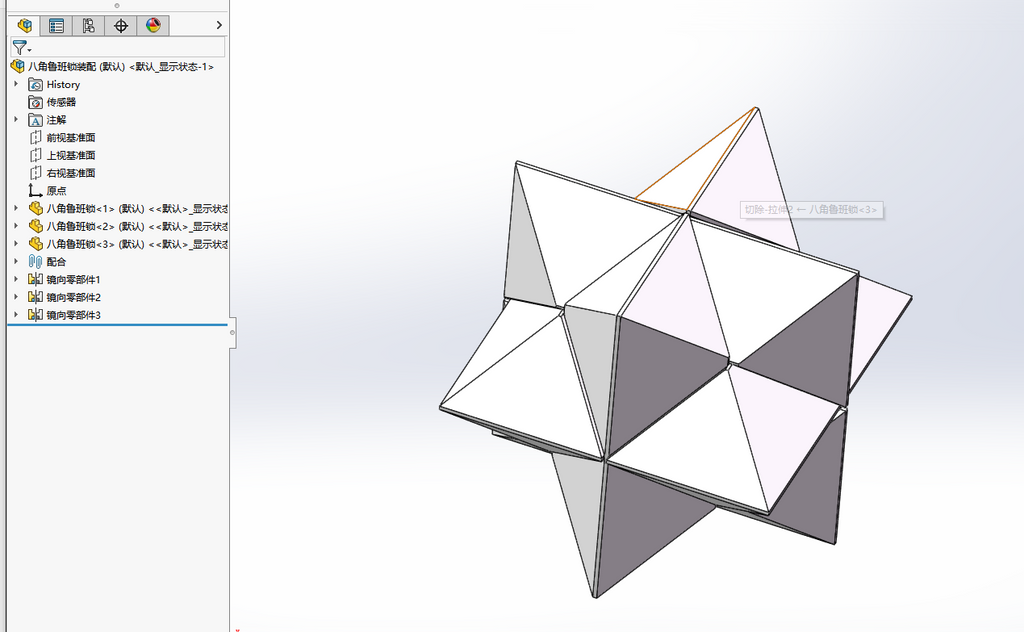Select the 传感器 label in the tree
This screenshot has height=632, width=1024.
(x=61, y=102)
